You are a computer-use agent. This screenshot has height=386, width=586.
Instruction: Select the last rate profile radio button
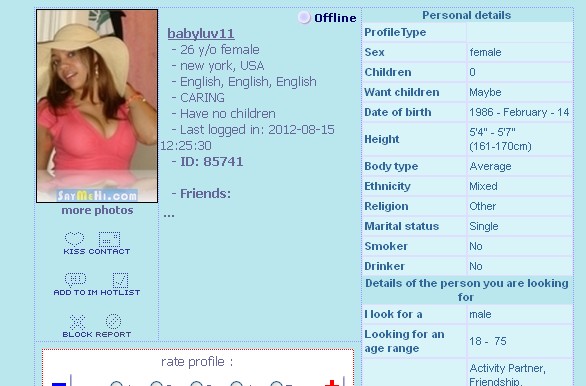(276, 384)
